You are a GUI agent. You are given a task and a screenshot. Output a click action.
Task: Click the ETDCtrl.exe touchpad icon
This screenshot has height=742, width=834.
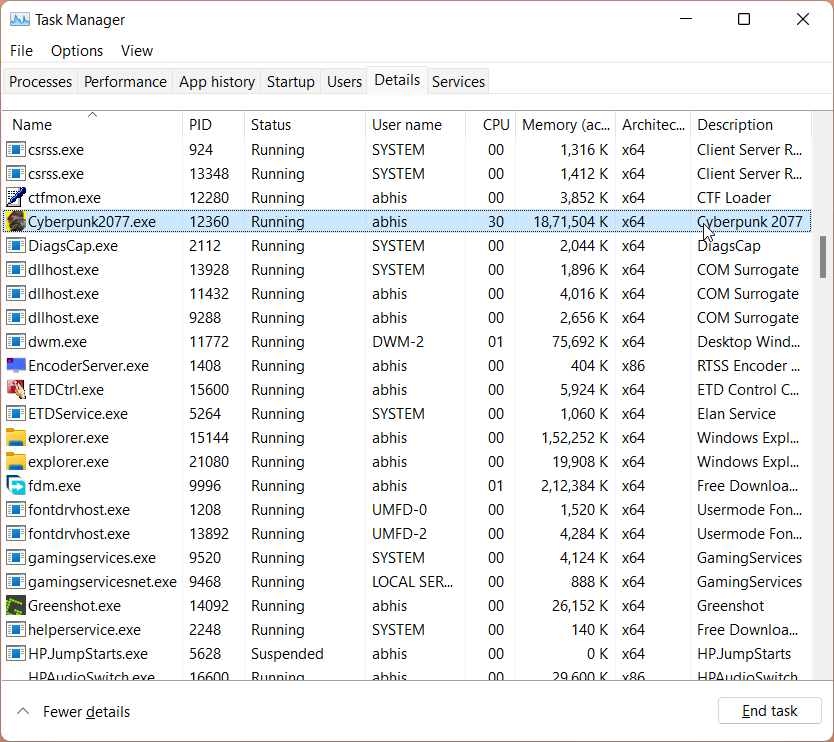(16, 390)
